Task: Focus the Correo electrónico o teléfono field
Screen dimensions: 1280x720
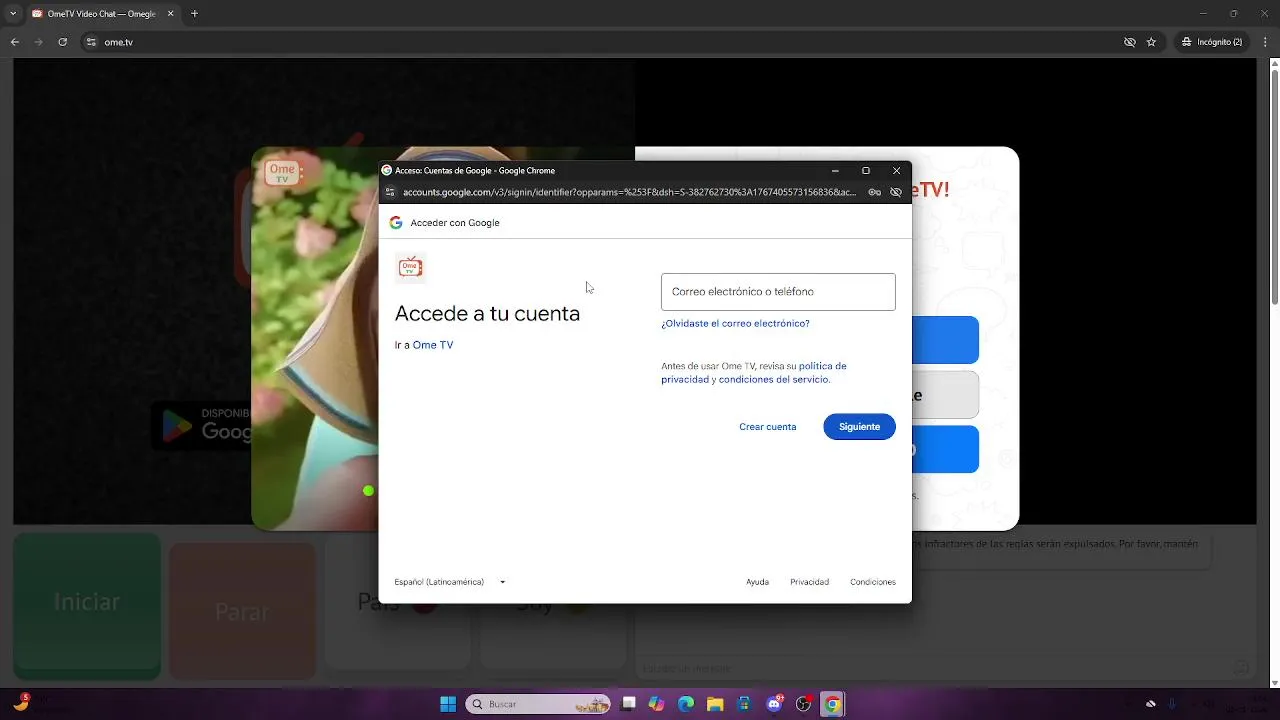Action: pyautogui.click(x=778, y=292)
